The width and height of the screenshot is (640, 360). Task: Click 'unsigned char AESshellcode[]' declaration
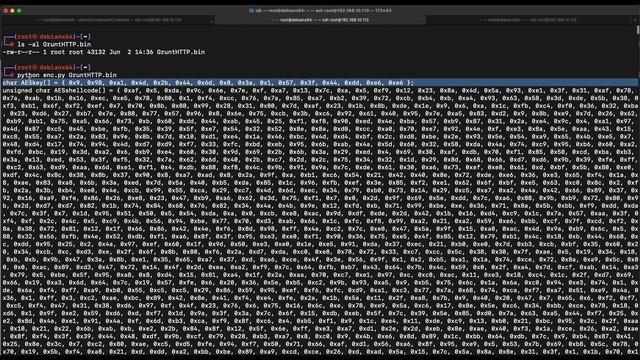[x=54, y=91]
